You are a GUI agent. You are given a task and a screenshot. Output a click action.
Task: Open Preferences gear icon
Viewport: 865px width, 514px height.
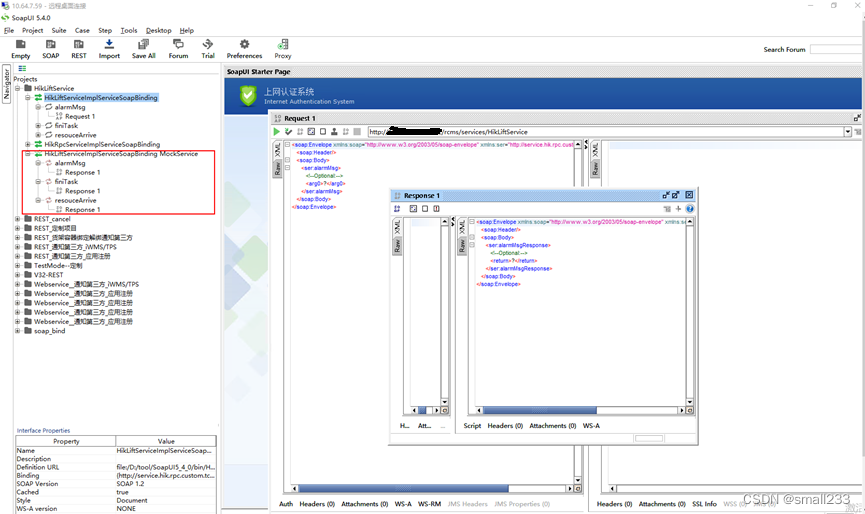pos(244,44)
